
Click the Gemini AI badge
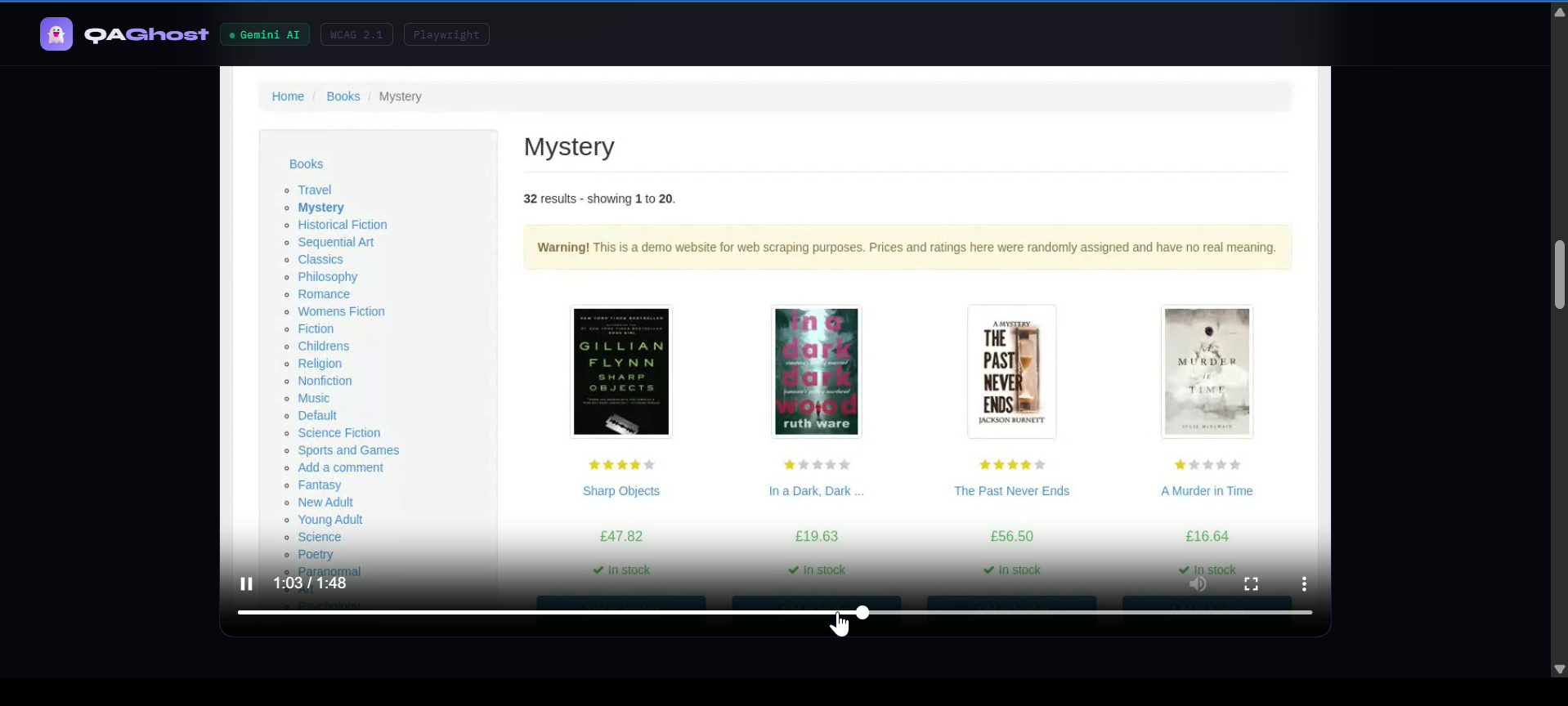coord(265,34)
